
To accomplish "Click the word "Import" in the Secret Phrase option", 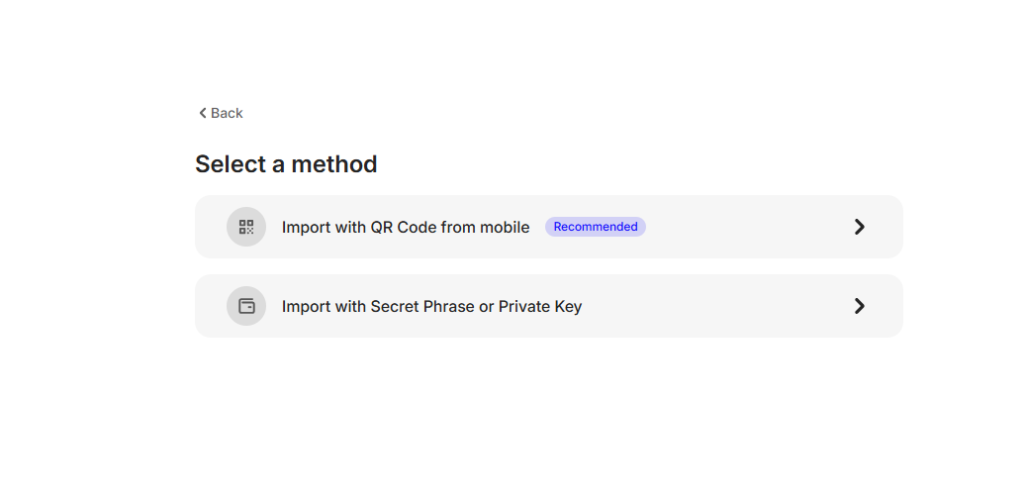I will (306, 306).
